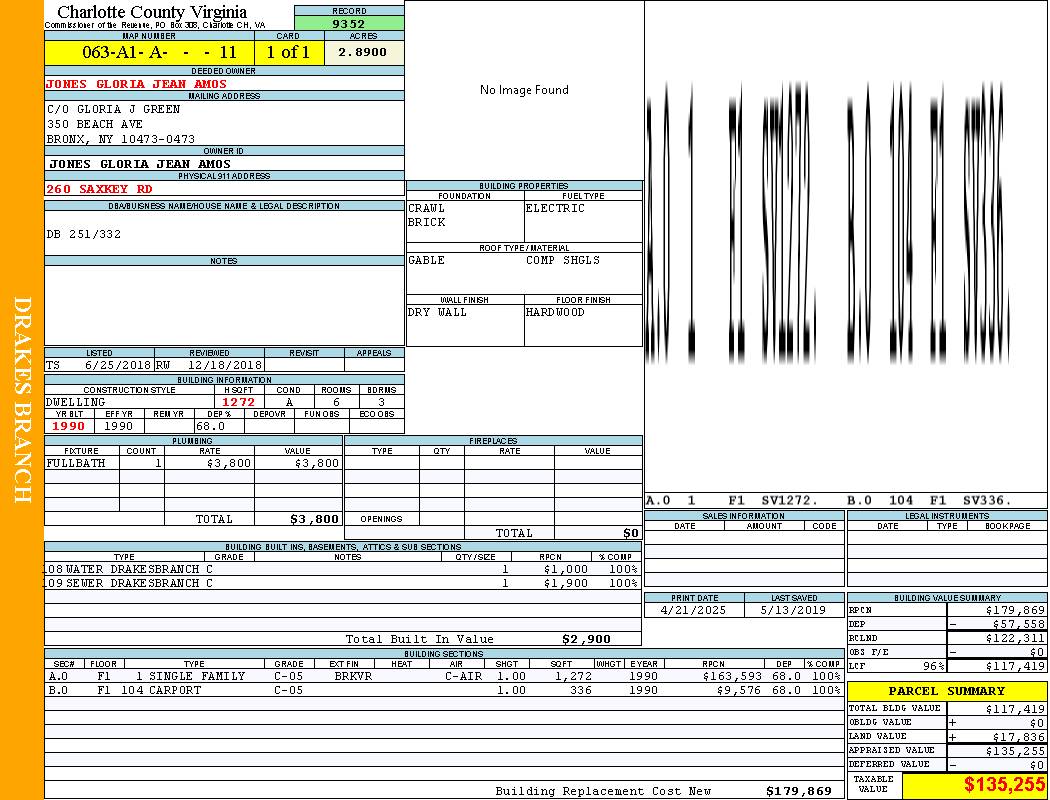This screenshot has width=1050, height=800.
Task: Select physical address 260 SAXKEY RD
Action: [99, 189]
